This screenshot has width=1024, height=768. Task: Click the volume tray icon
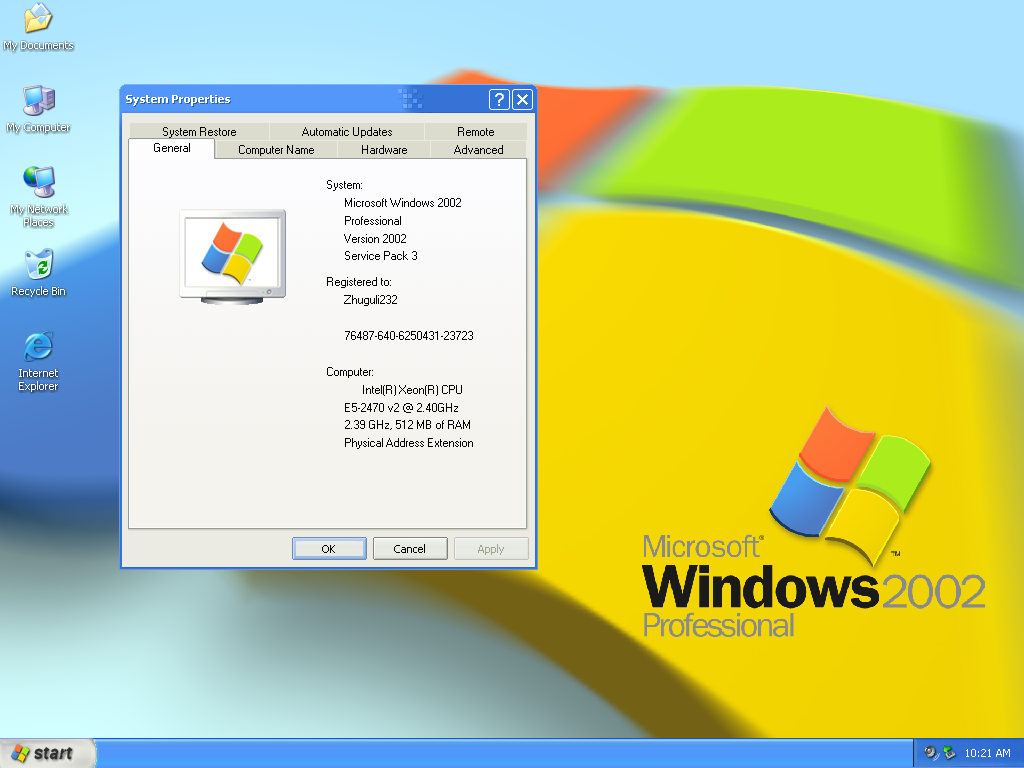pos(931,753)
